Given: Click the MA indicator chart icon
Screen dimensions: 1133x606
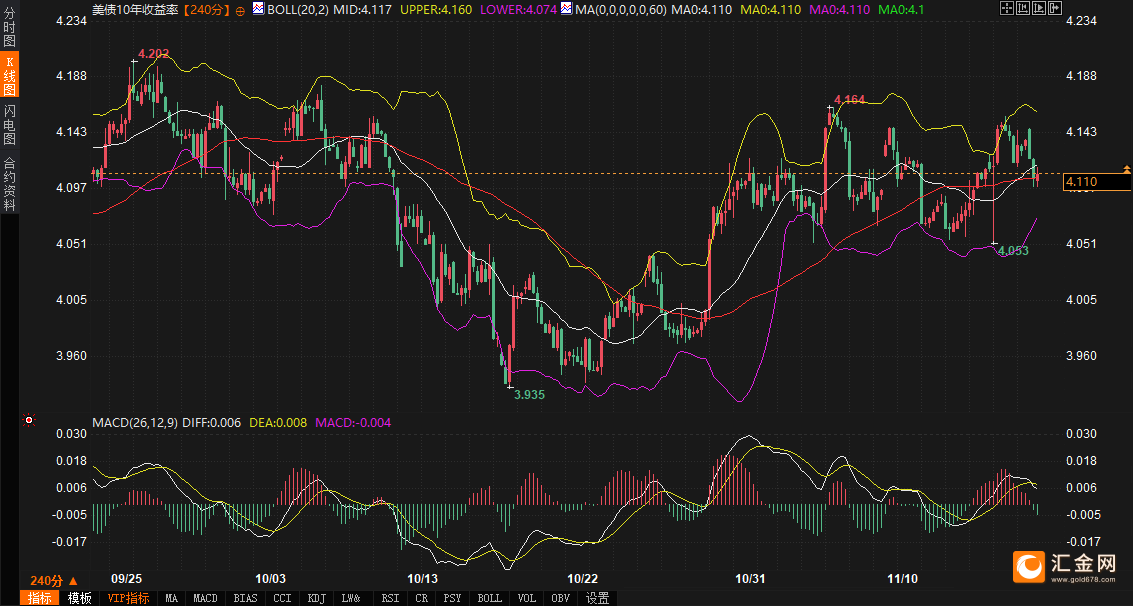Looking at the screenshot, I should pos(566,9).
